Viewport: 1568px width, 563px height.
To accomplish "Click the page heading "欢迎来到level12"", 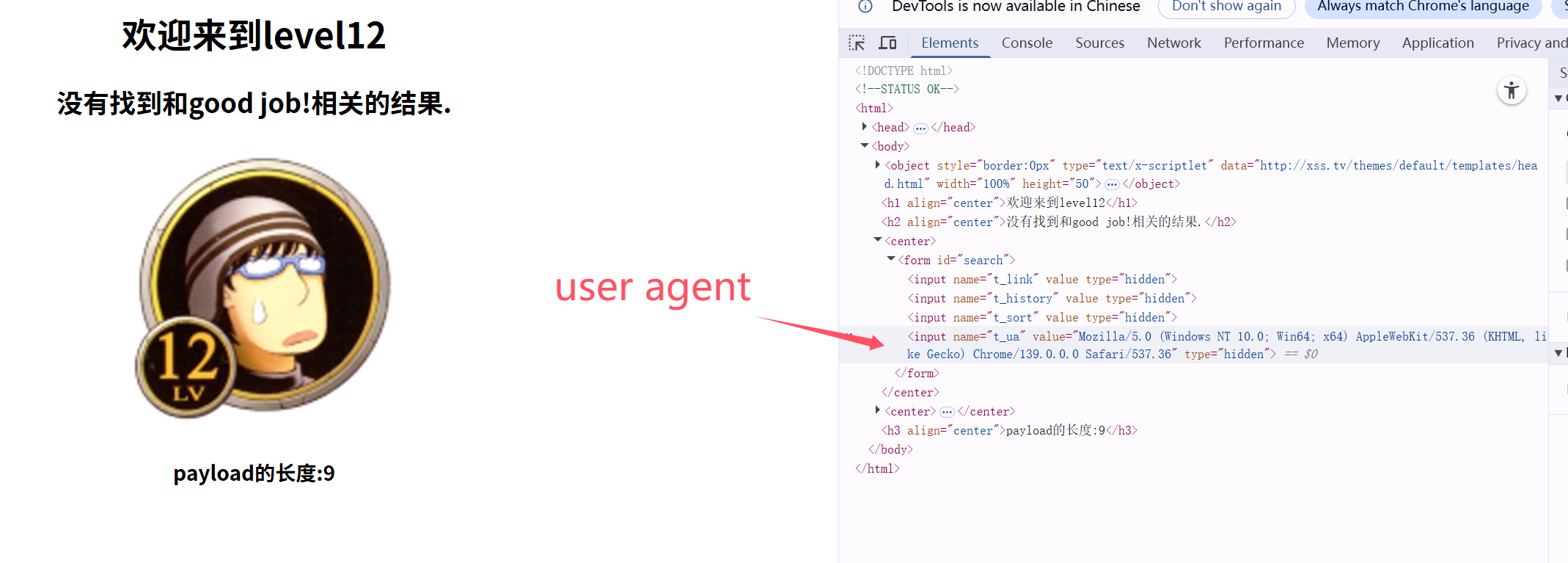I will coord(254,35).
